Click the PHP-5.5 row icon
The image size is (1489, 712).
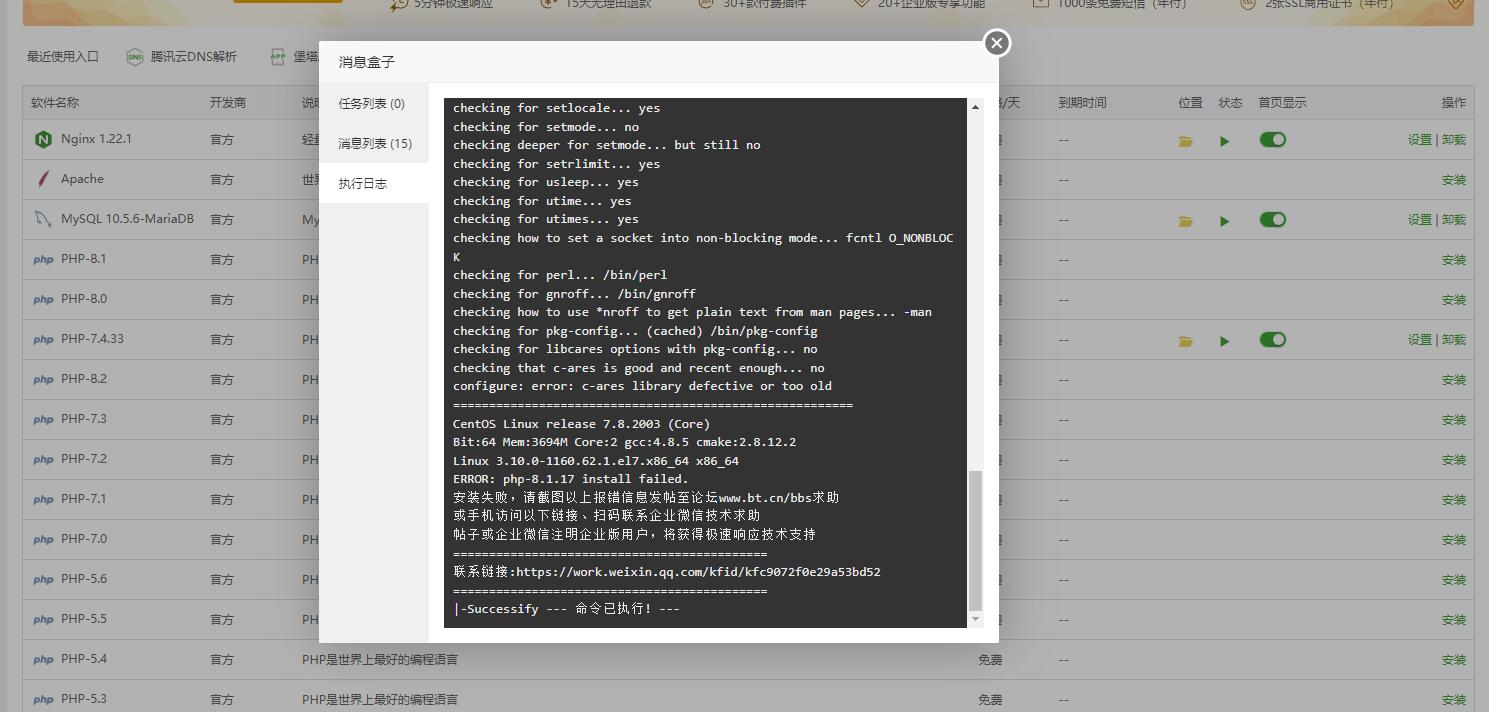point(43,620)
